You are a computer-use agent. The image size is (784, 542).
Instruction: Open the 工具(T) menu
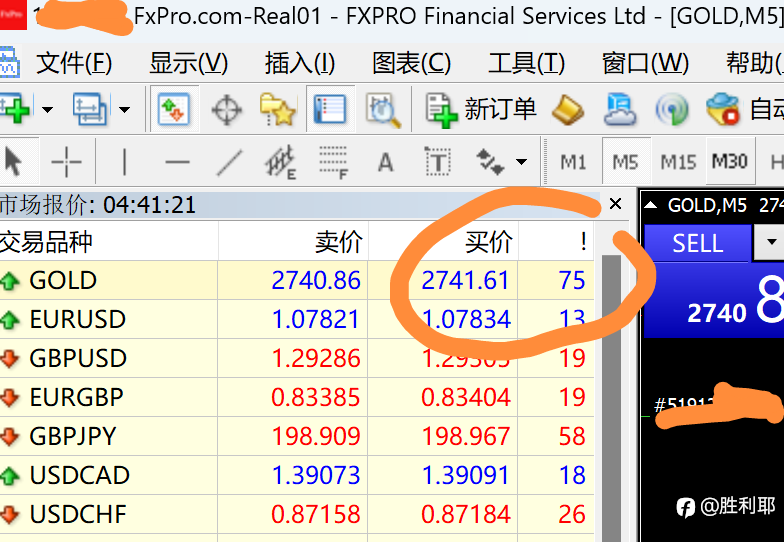[526, 64]
